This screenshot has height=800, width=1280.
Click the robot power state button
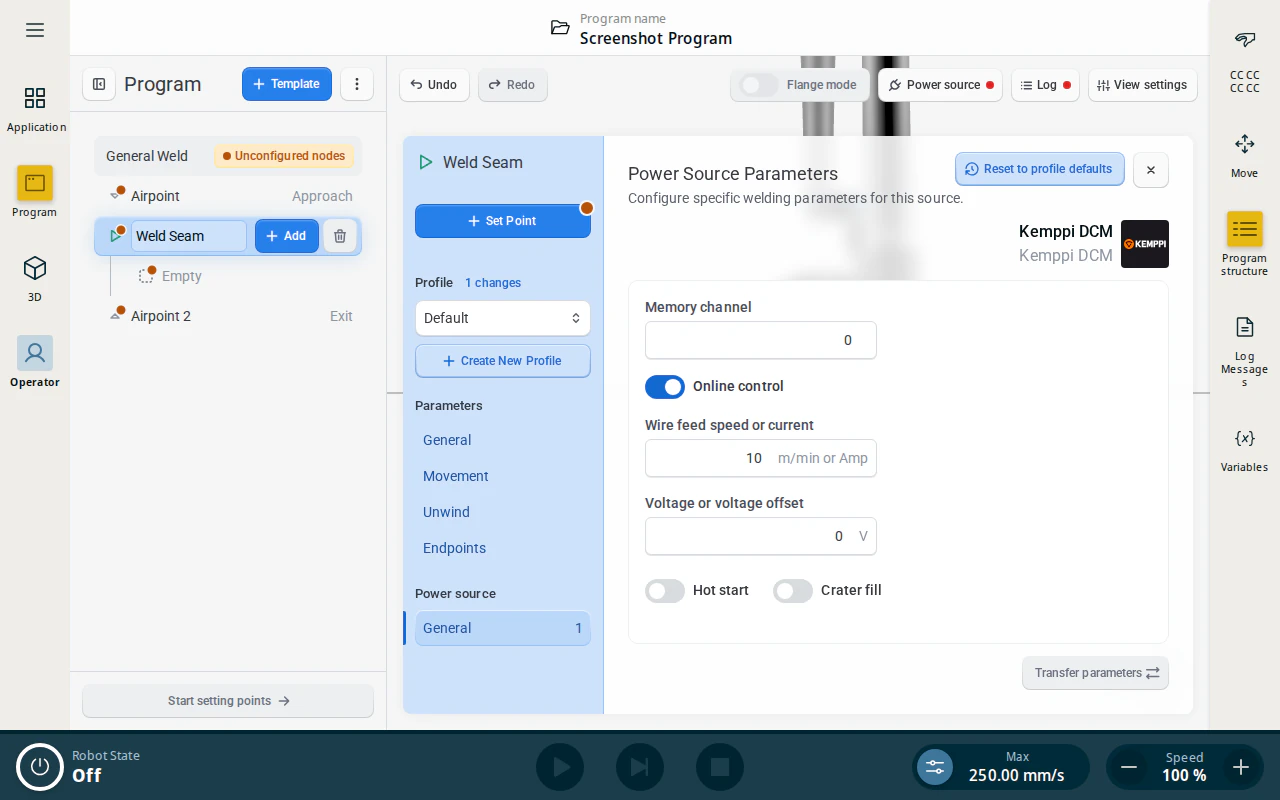40,767
